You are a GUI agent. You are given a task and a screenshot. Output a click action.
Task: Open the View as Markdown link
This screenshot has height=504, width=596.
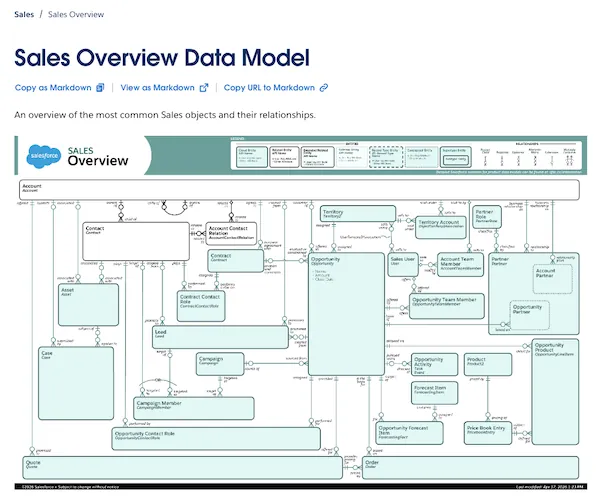[157, 87]
